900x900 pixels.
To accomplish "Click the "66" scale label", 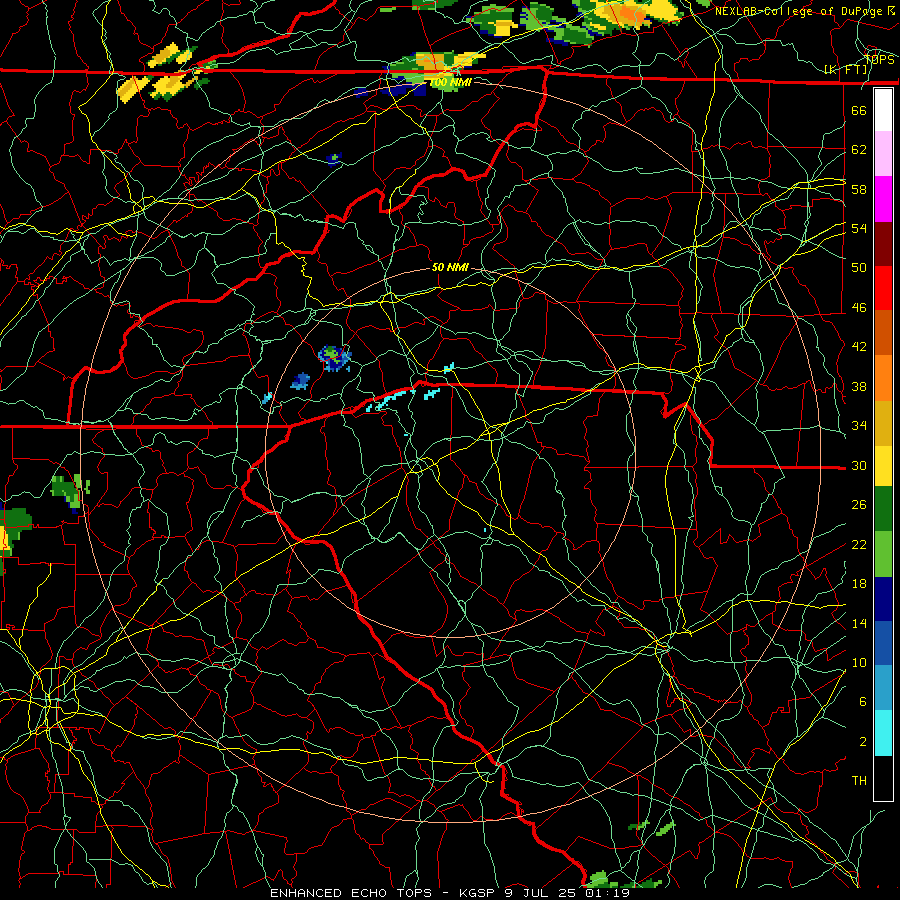I will [x=859, y=110].
